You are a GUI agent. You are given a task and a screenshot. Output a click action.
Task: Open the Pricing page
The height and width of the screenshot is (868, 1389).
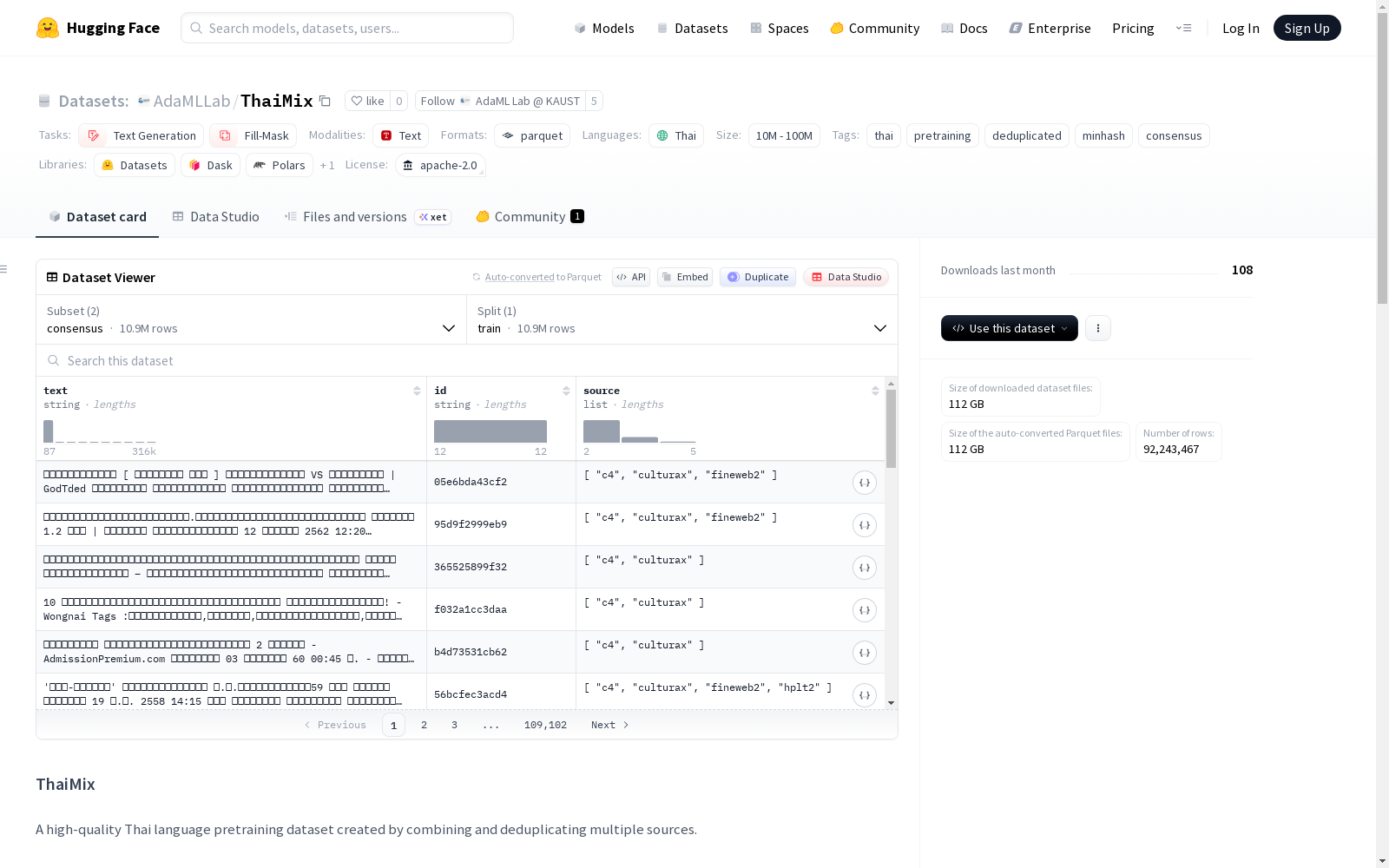click(1133, 28)
